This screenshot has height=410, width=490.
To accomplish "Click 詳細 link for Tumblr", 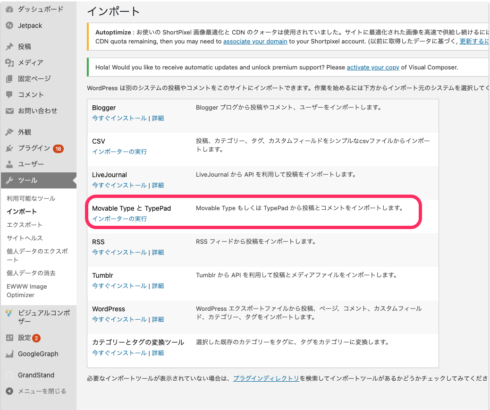I will pos(158,286).
